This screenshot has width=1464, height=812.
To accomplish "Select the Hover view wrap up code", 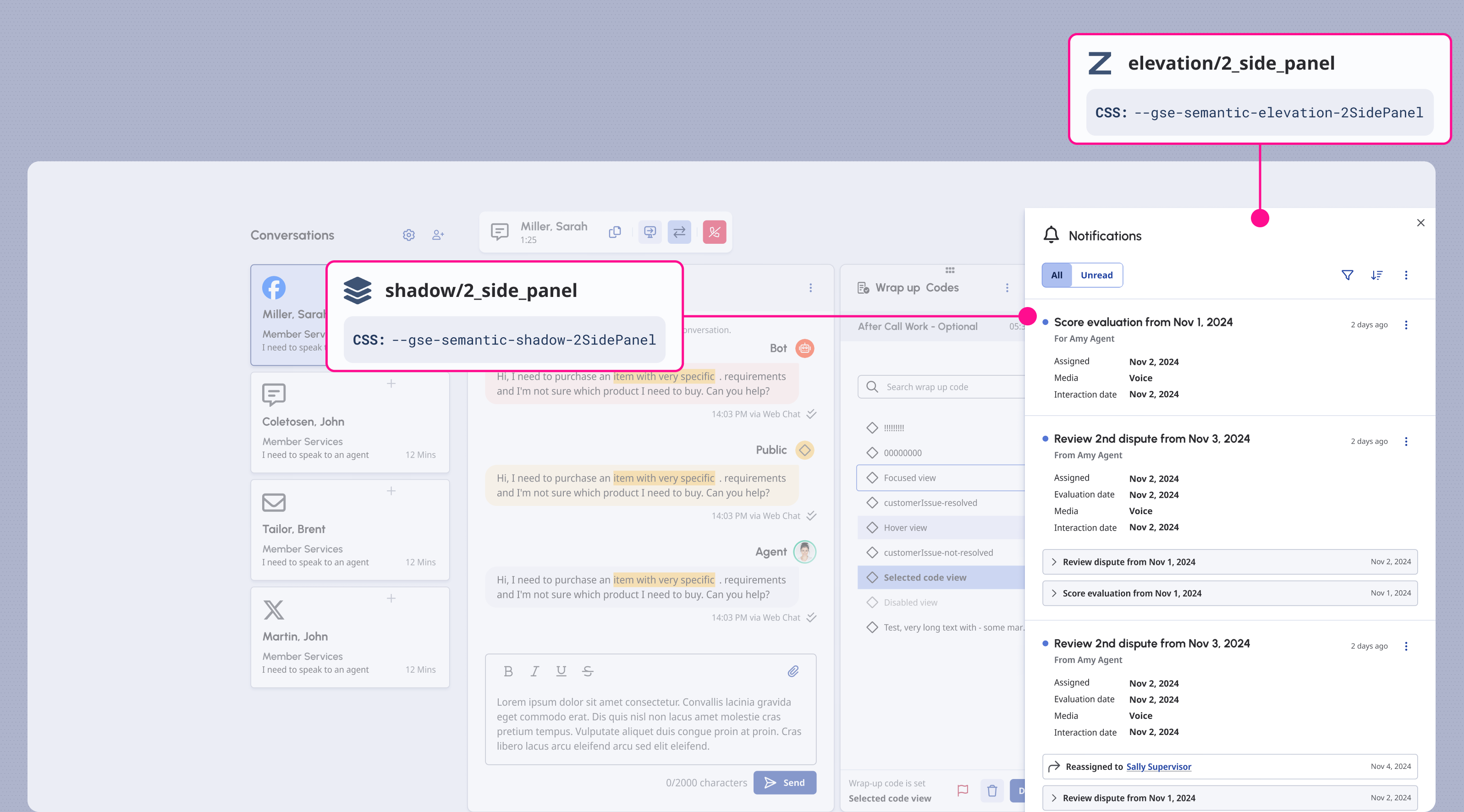I will tap(905, 528).
